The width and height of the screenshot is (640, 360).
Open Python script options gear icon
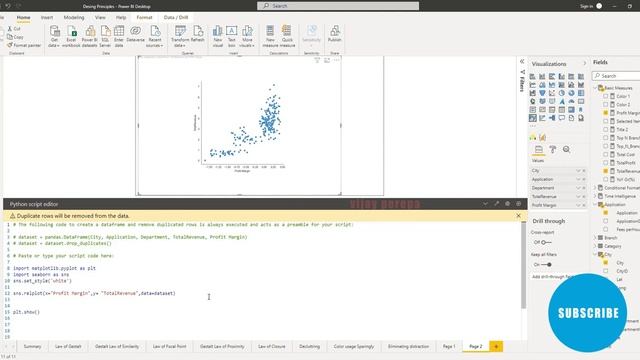(x=507, y=204)
